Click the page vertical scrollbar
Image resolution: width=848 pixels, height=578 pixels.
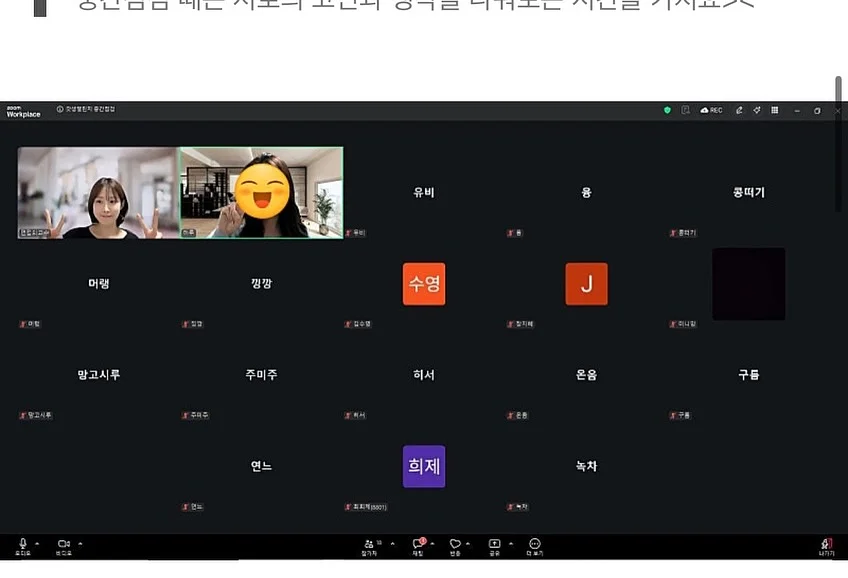pos(838,144)
